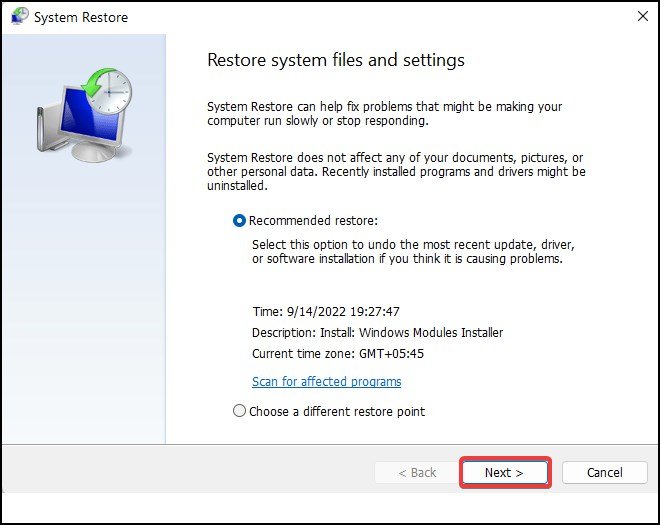
Task: Click the Next button
Action: pyautogui.click(x=505, y=472)
